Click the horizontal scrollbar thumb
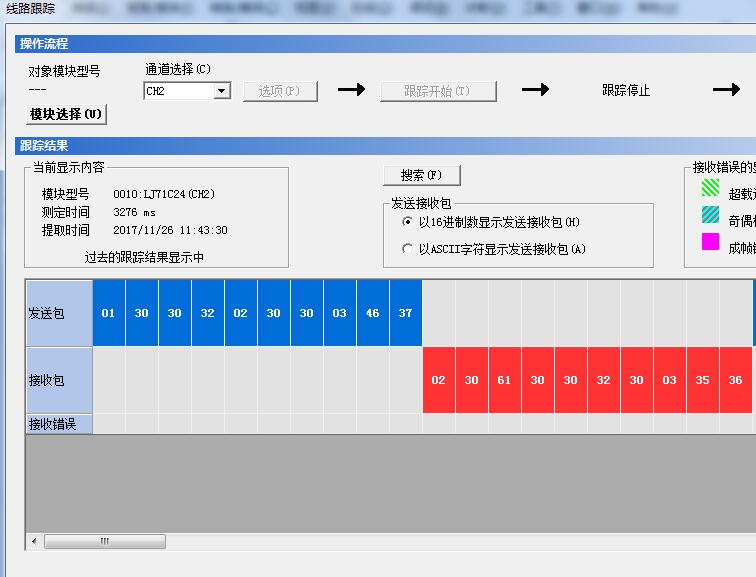This screenshot has width=756, height=577. (x=104, y=541)
